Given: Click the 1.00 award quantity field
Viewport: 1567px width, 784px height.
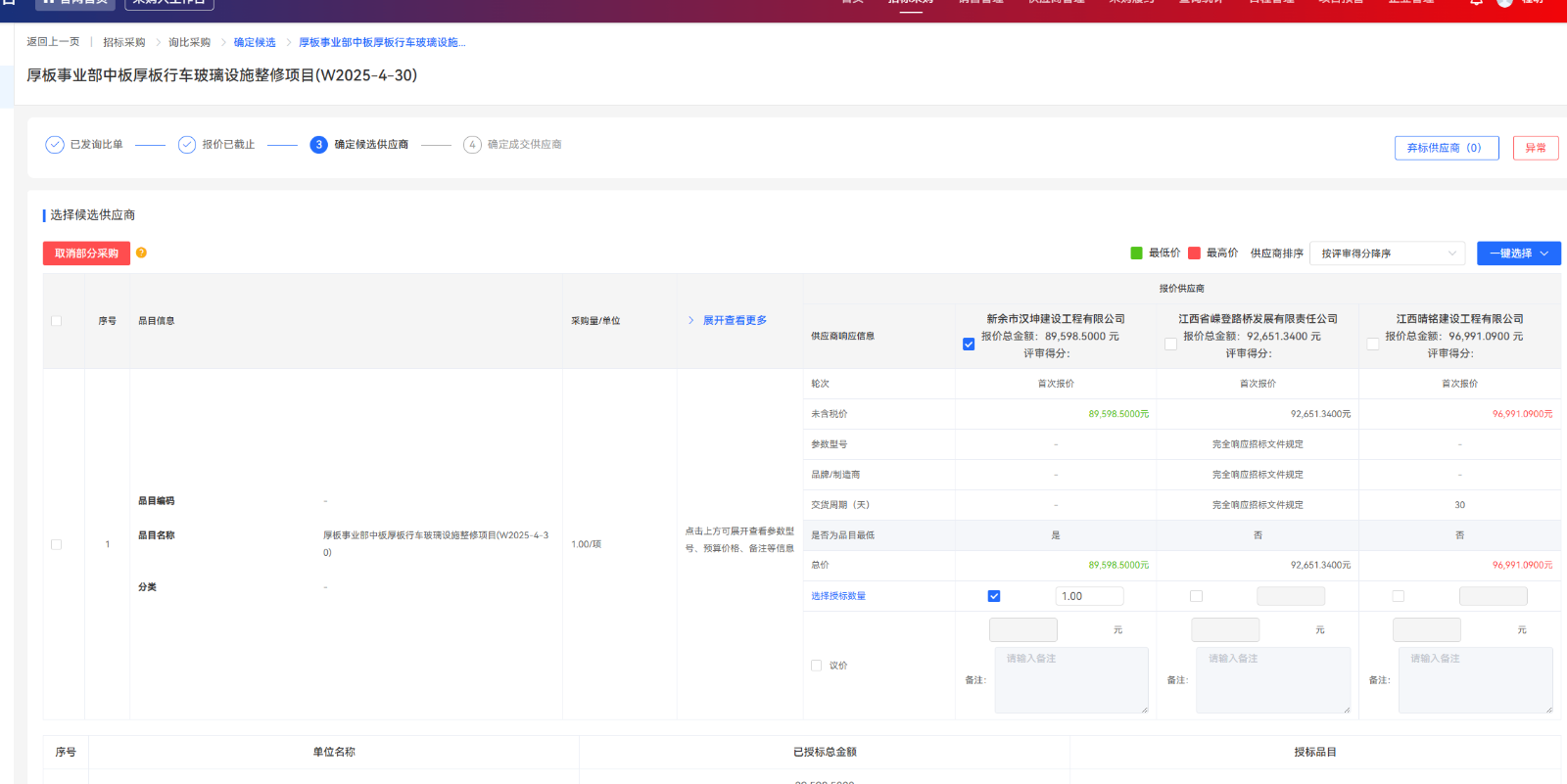Looking at the screenshot, I should (x=1089, y=596).
